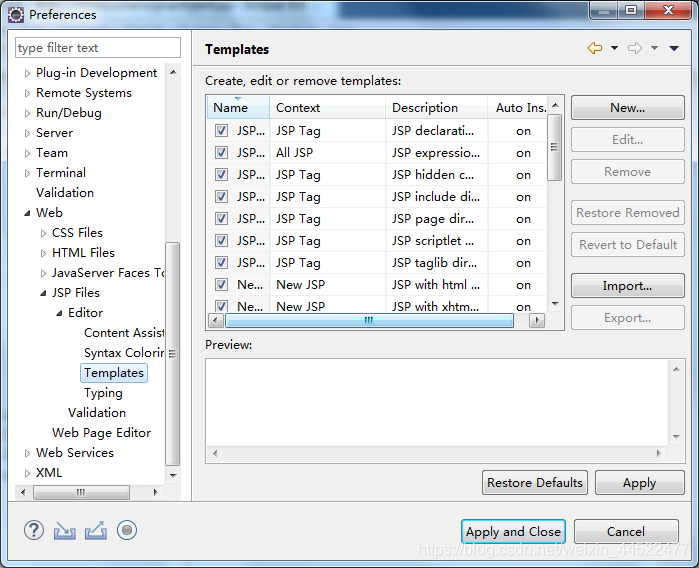The width and height of the screenshot is (699, 568).
Task: Toggle the JSP scriptlet template checkbox
Action: point(221,240)
